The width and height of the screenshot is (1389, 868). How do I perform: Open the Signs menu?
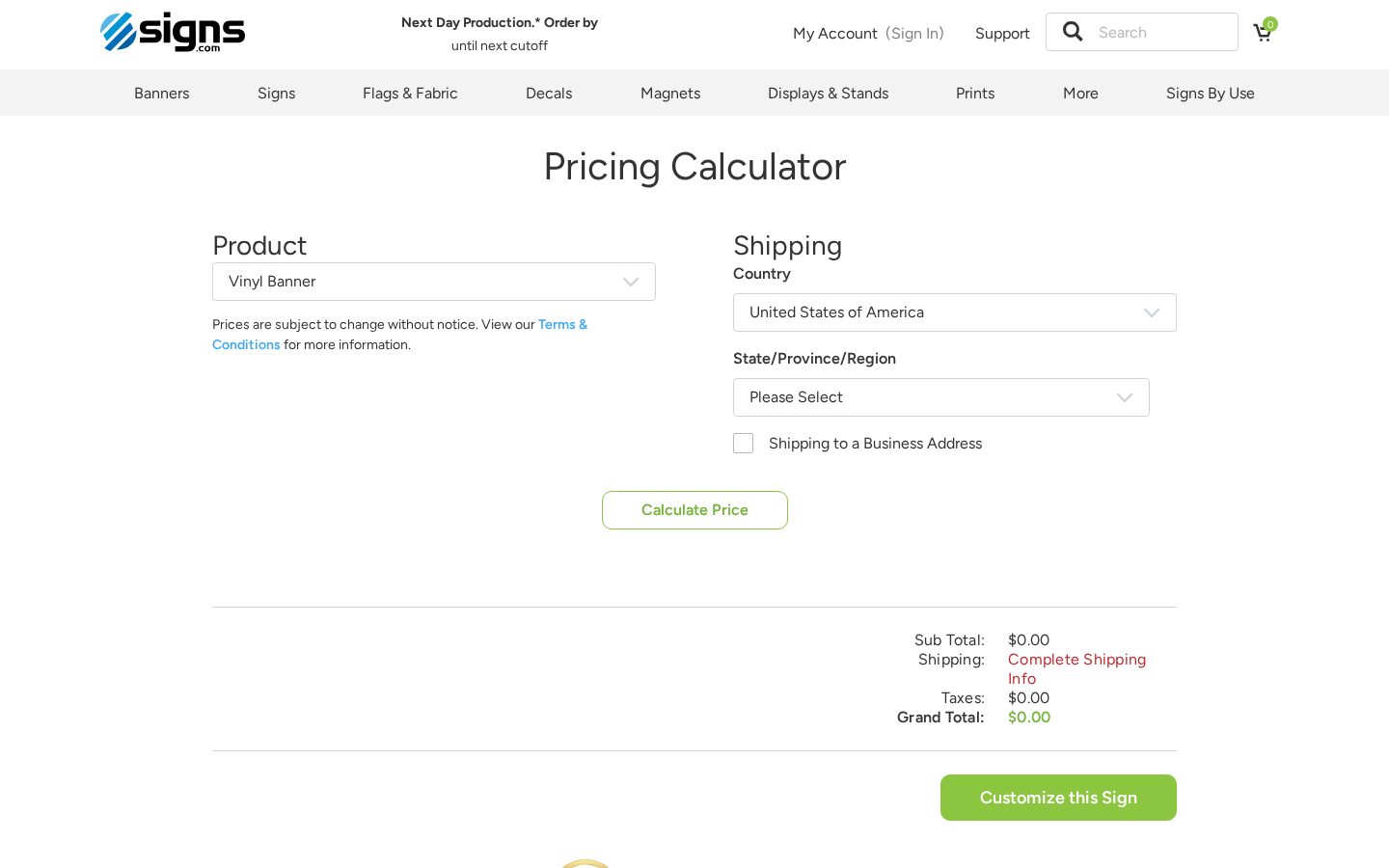coord(277,94)
